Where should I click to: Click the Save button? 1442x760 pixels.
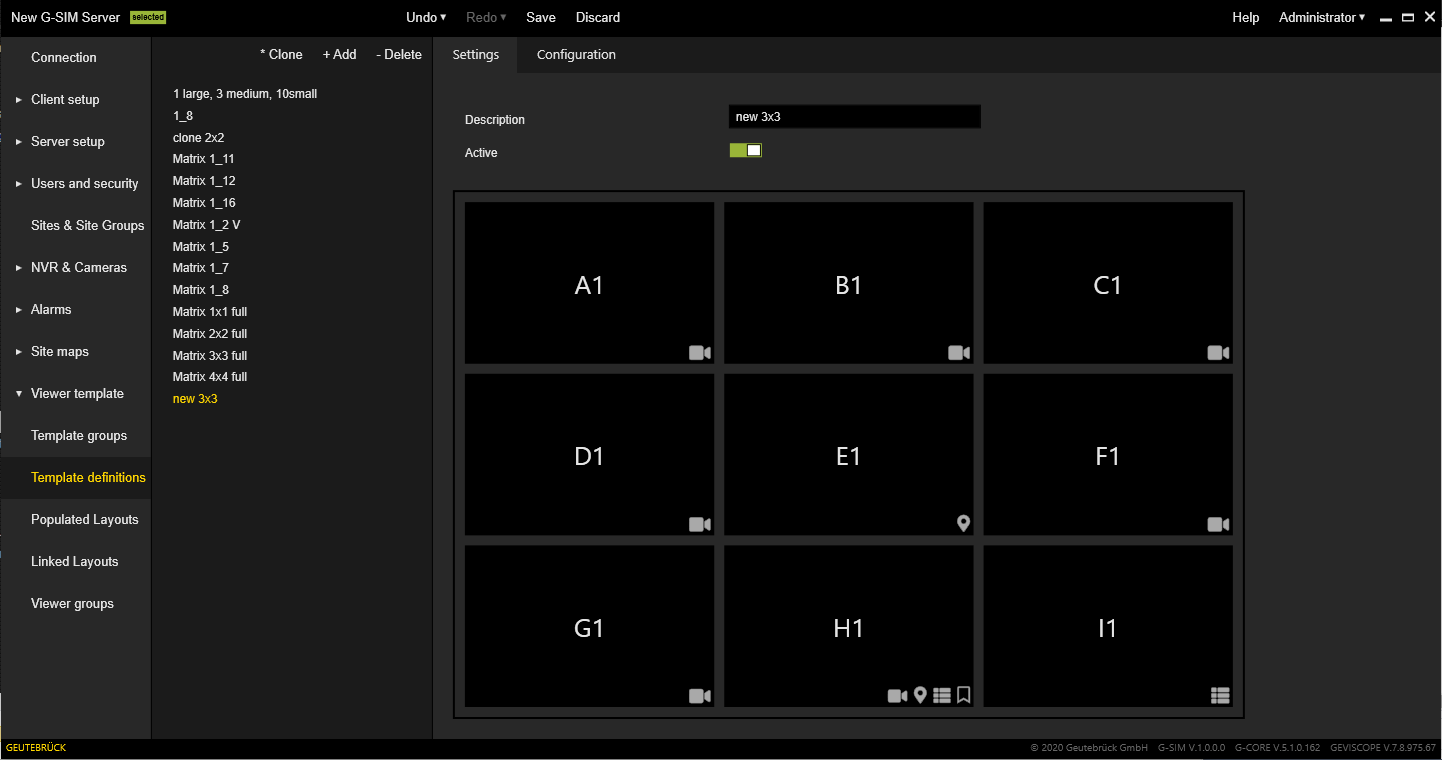pos(541,18)
